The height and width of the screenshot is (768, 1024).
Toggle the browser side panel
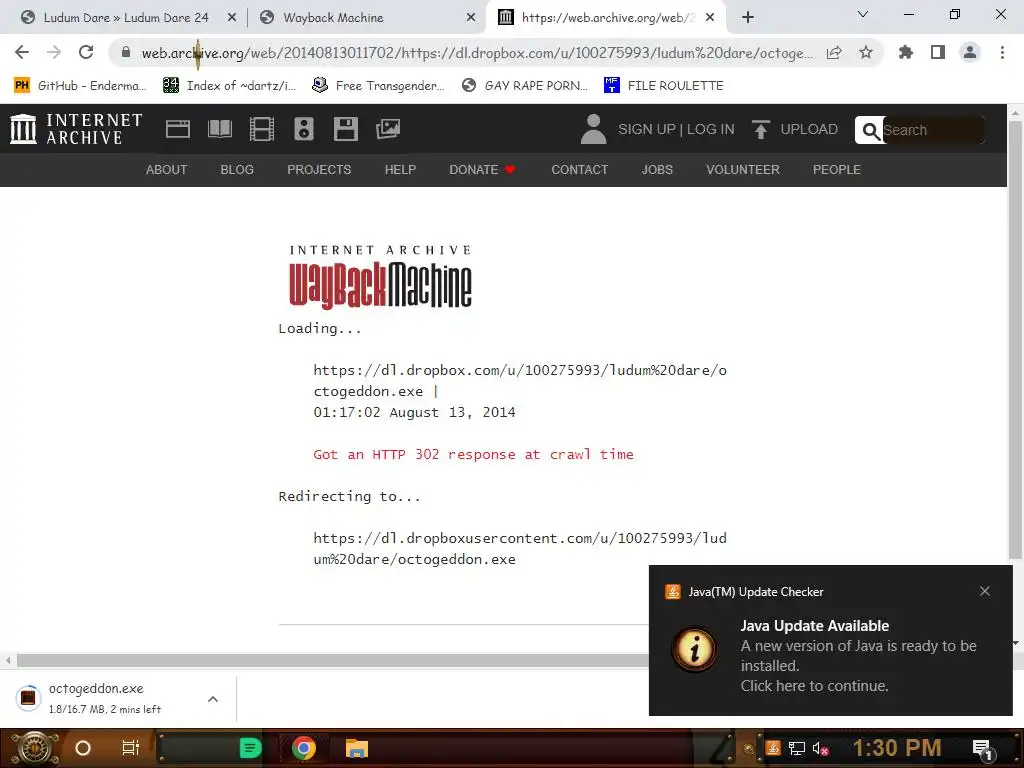coord(938,52)
